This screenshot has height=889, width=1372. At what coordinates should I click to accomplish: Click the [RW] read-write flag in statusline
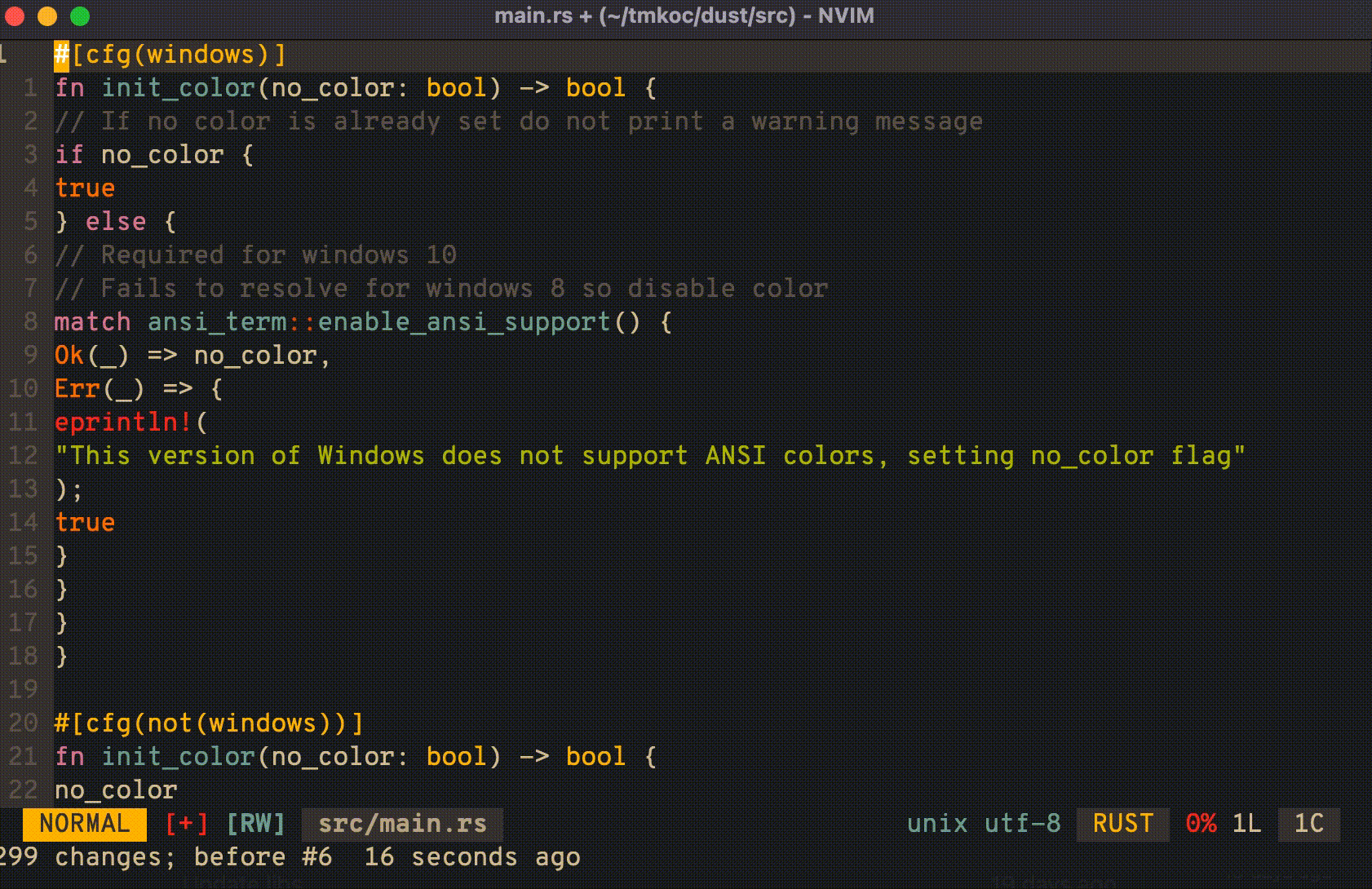click(x=255, y=824)
